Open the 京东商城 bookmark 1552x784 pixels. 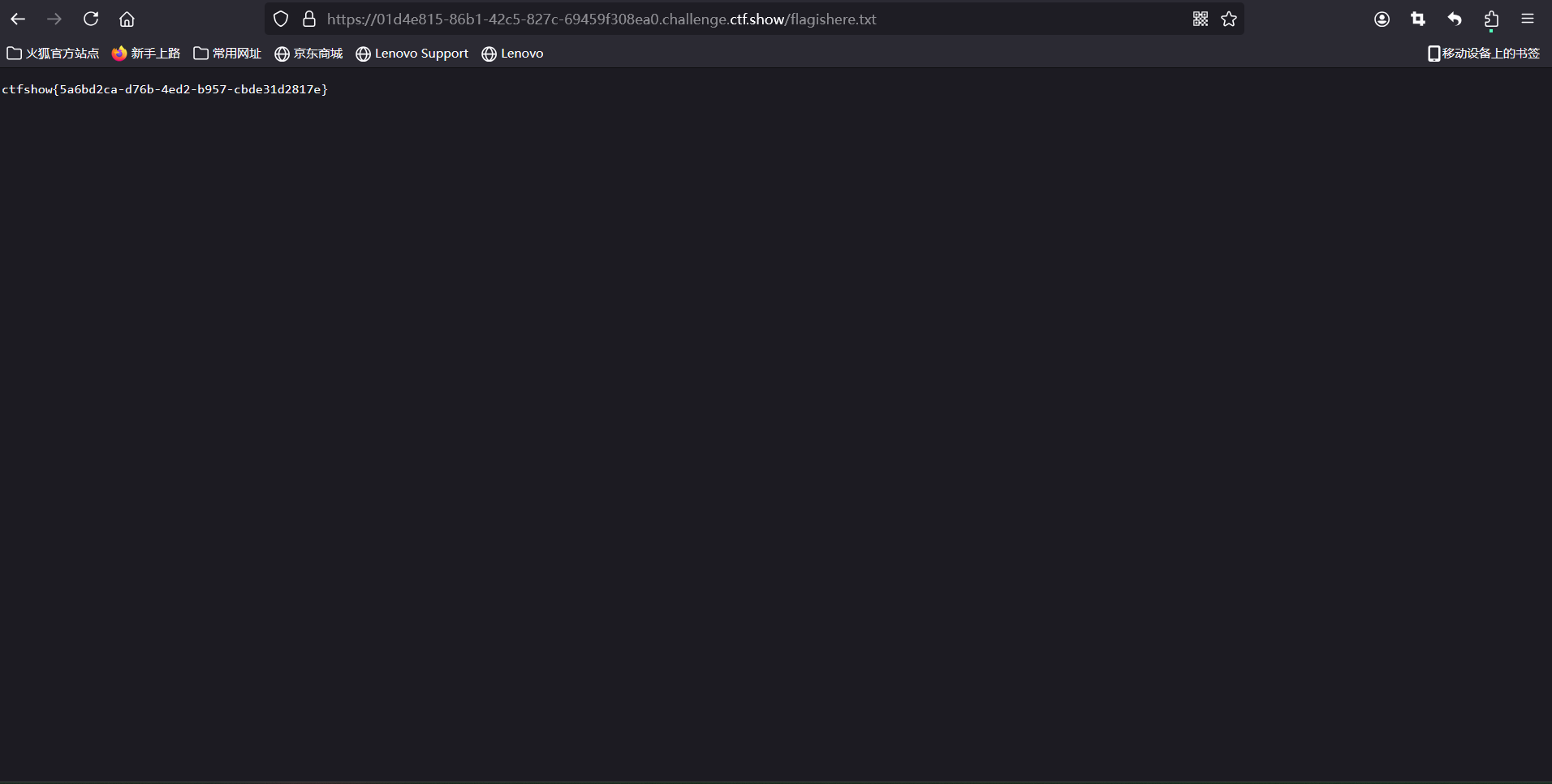(308, 54)
